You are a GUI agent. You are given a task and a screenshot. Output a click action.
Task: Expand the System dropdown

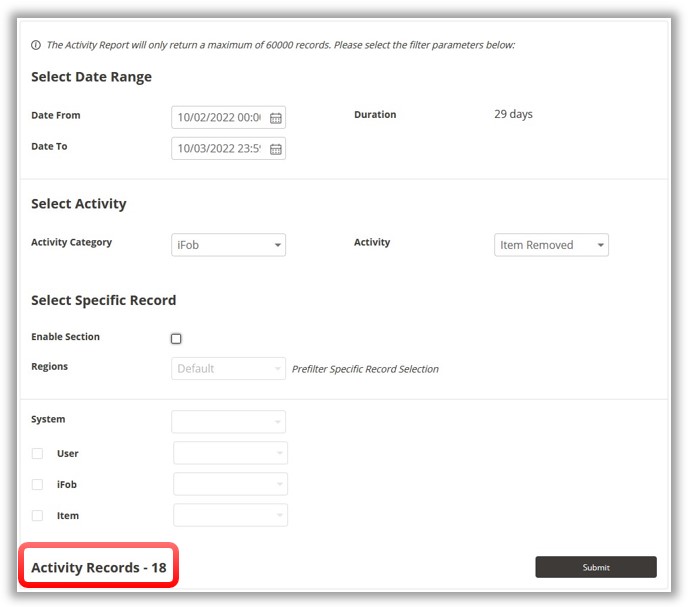tap(228, 422)
